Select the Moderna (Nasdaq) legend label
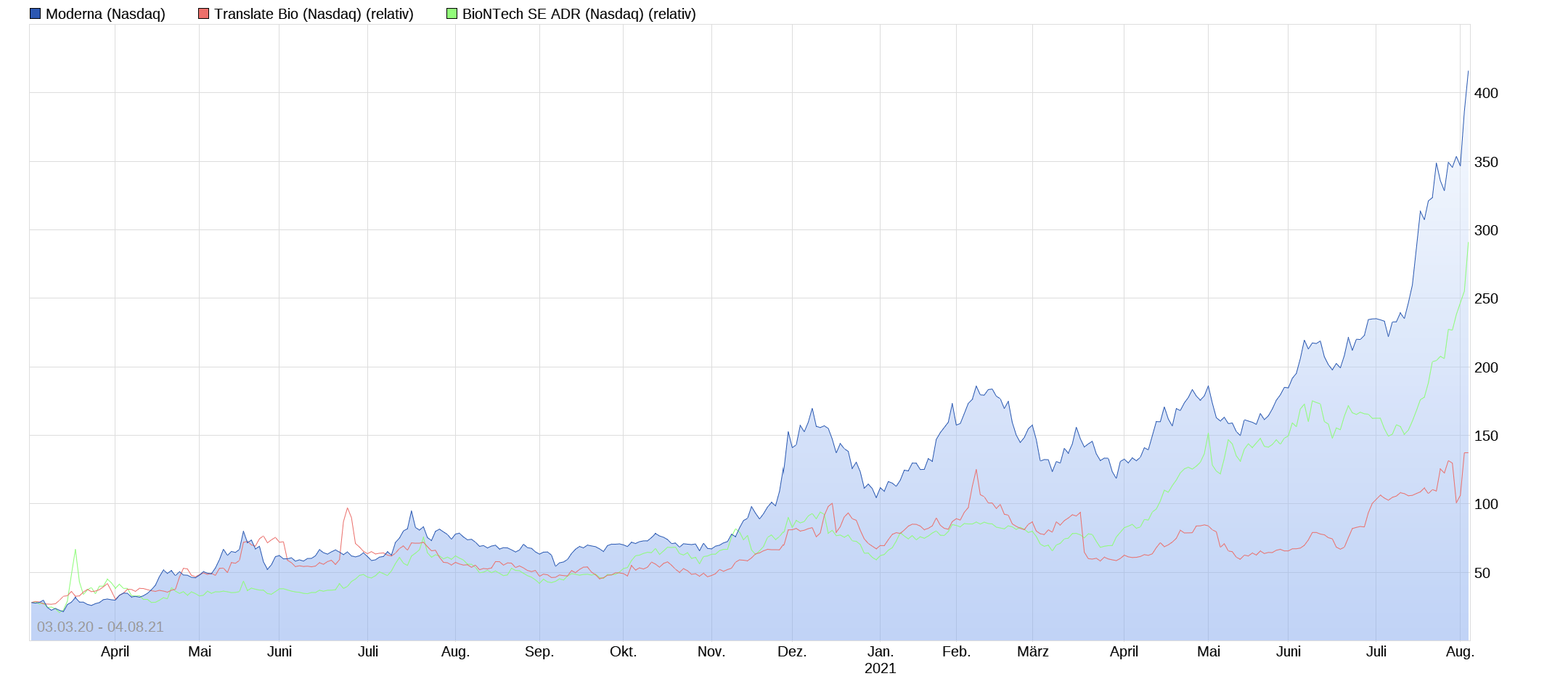This screenshot has height=684, width=1568. click(x=105, y=14)
